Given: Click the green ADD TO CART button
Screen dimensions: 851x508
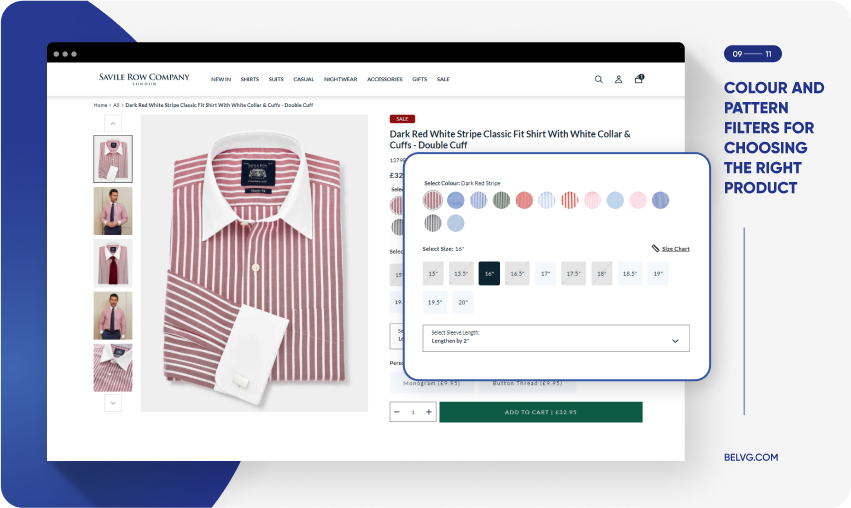Looking at the screenshot, I should point(541,412).
